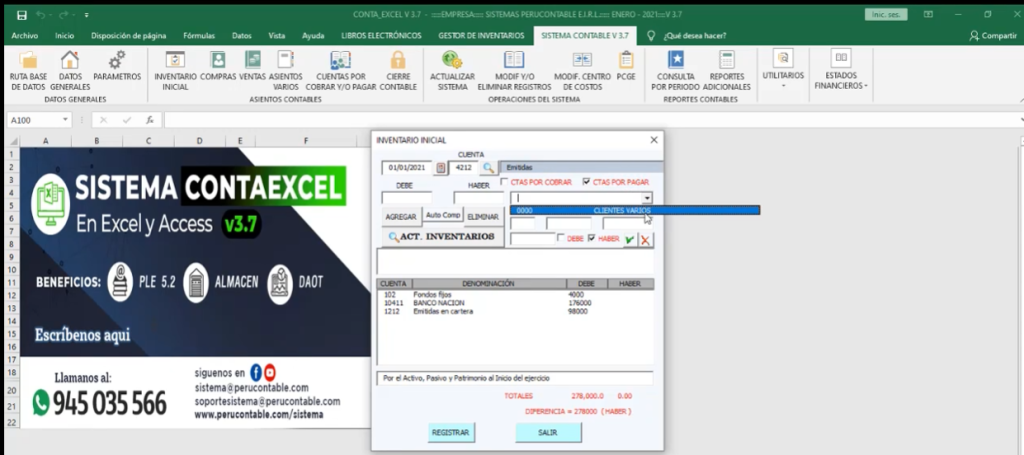Switch to the Fórmulas tab

pos(199,36)
